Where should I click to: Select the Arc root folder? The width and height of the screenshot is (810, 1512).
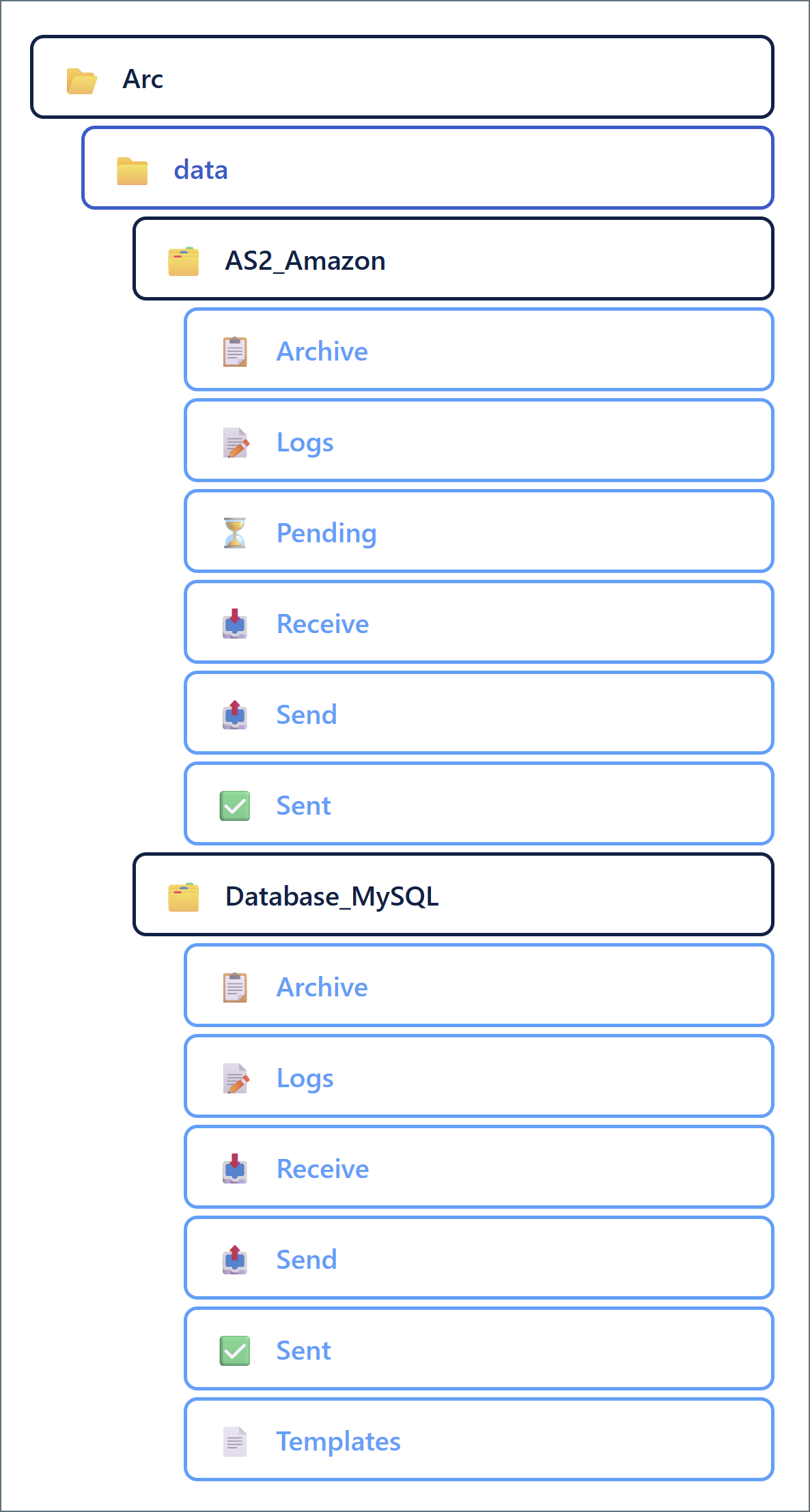coord(143,79)
